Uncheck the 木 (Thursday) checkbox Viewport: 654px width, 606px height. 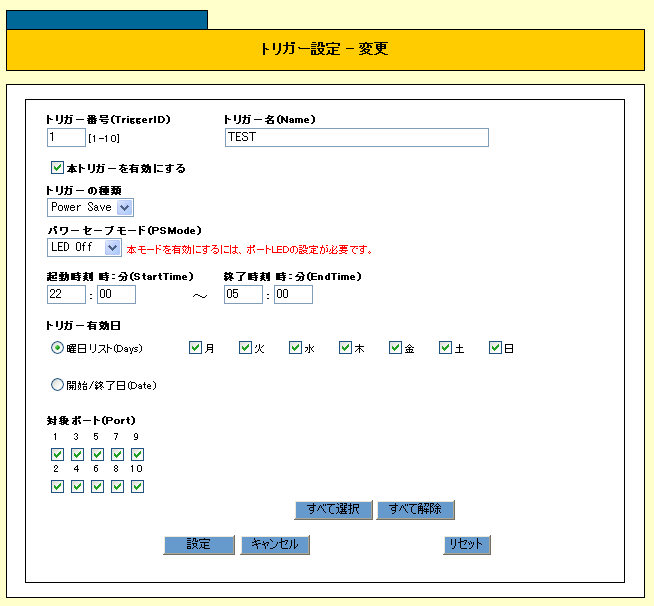tap(345, 347)
